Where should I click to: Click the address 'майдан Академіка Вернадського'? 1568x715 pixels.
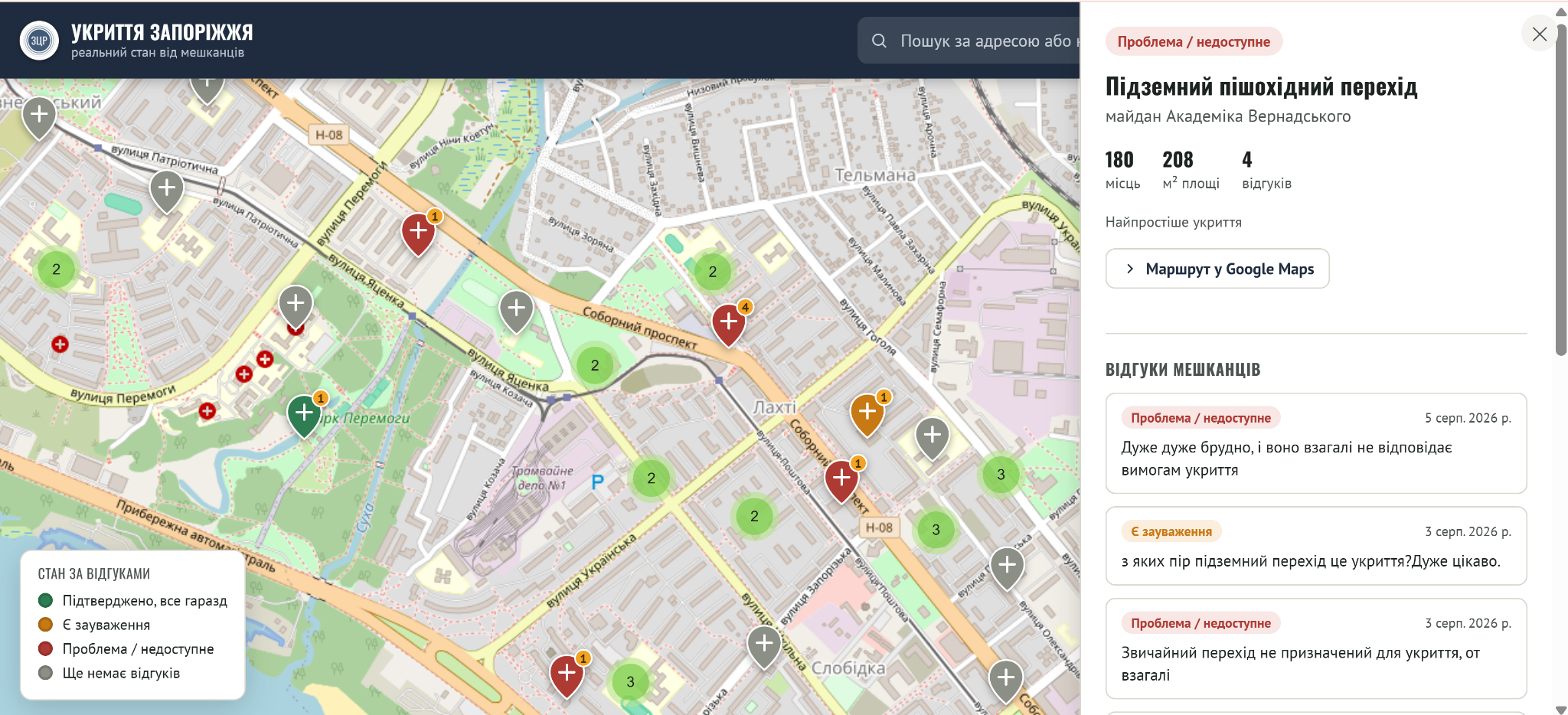click(1228, 116)
